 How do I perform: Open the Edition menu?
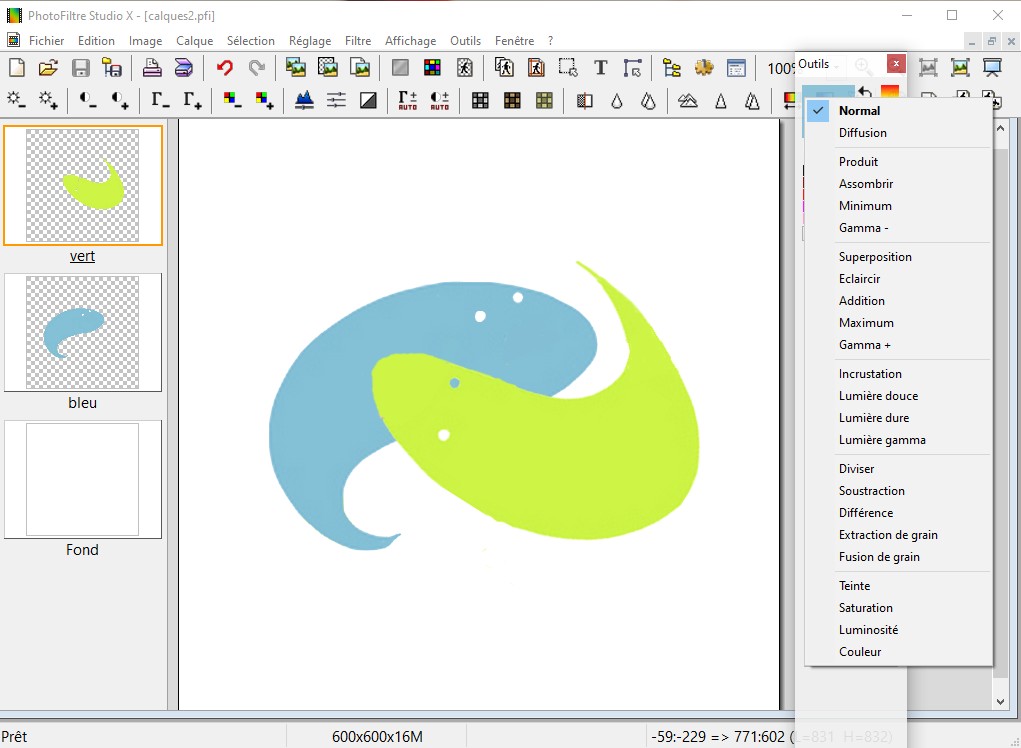(96, 41)
